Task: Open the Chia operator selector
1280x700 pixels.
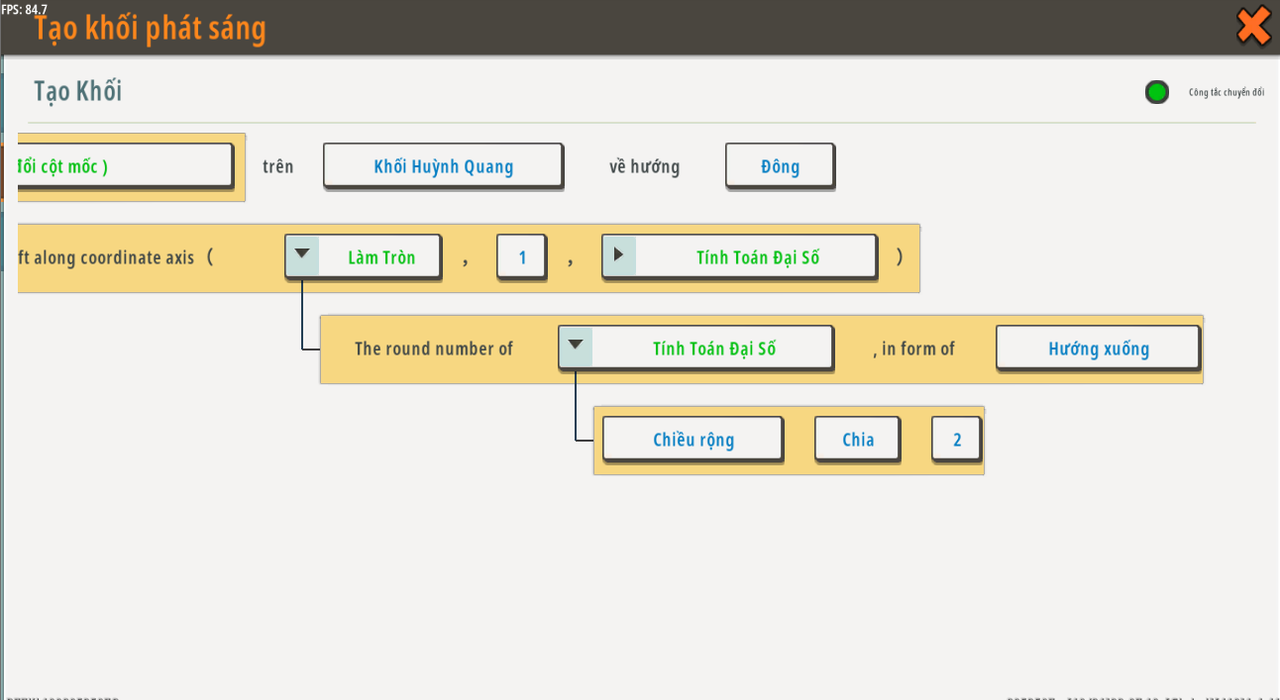Action: pos(857,439)
